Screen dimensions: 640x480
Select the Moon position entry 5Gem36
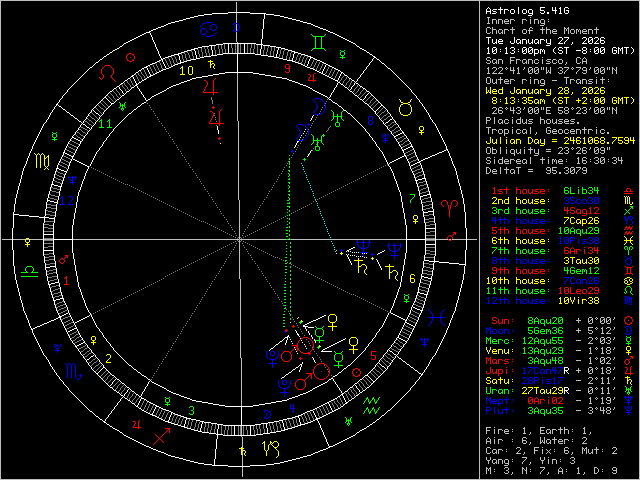point(555,360)
